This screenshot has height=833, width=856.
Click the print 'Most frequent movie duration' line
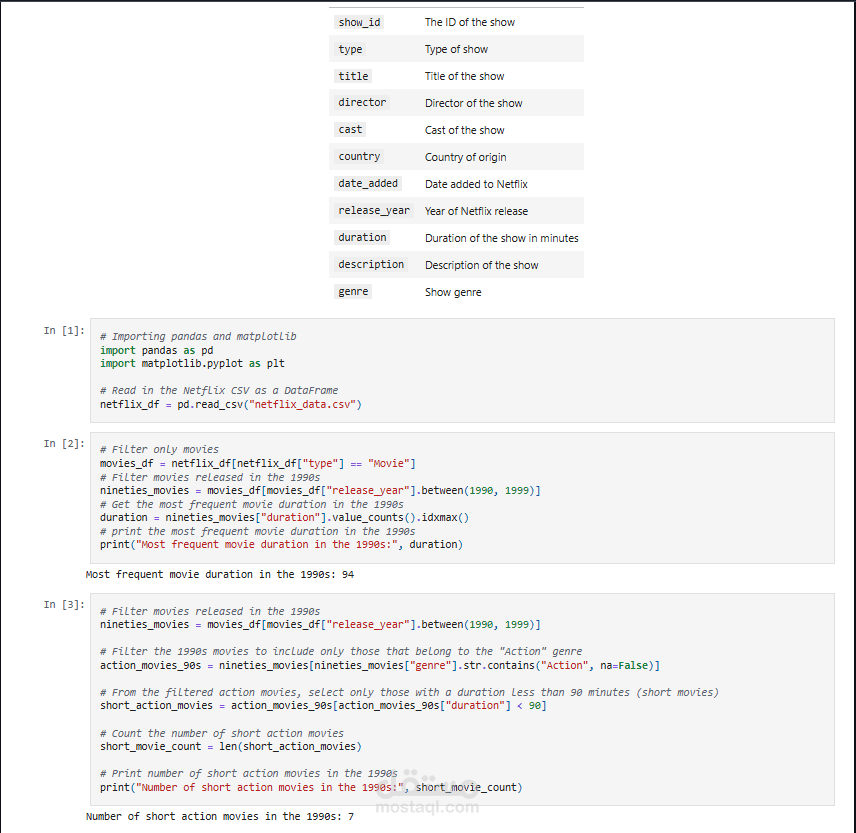[281, 544]
